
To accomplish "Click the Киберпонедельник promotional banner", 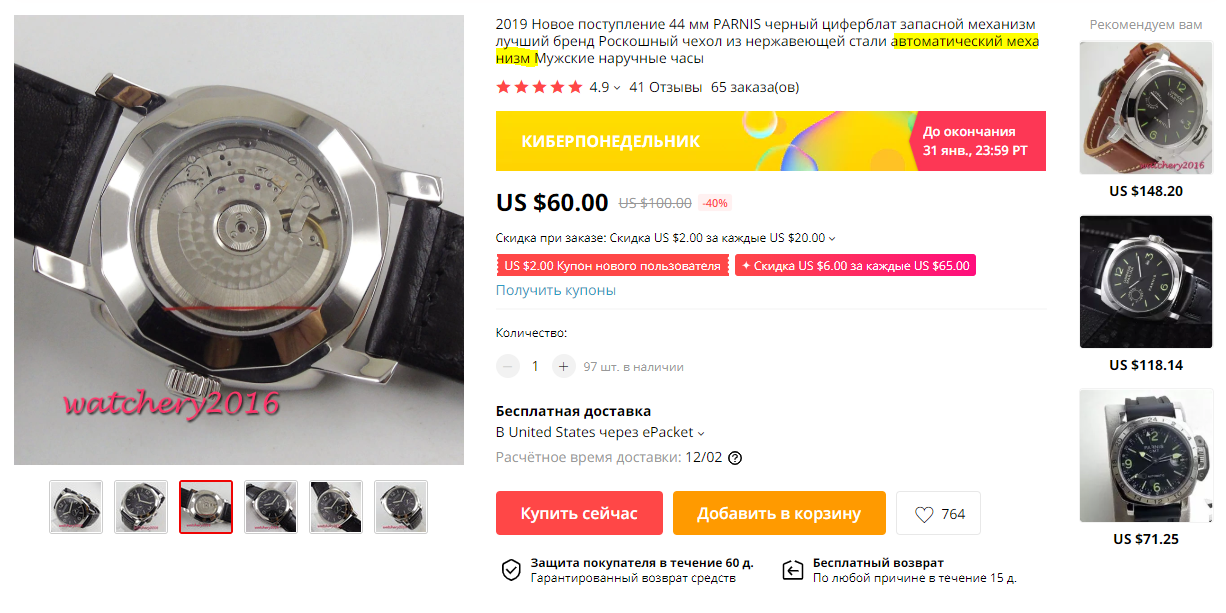I will point(771,141).
